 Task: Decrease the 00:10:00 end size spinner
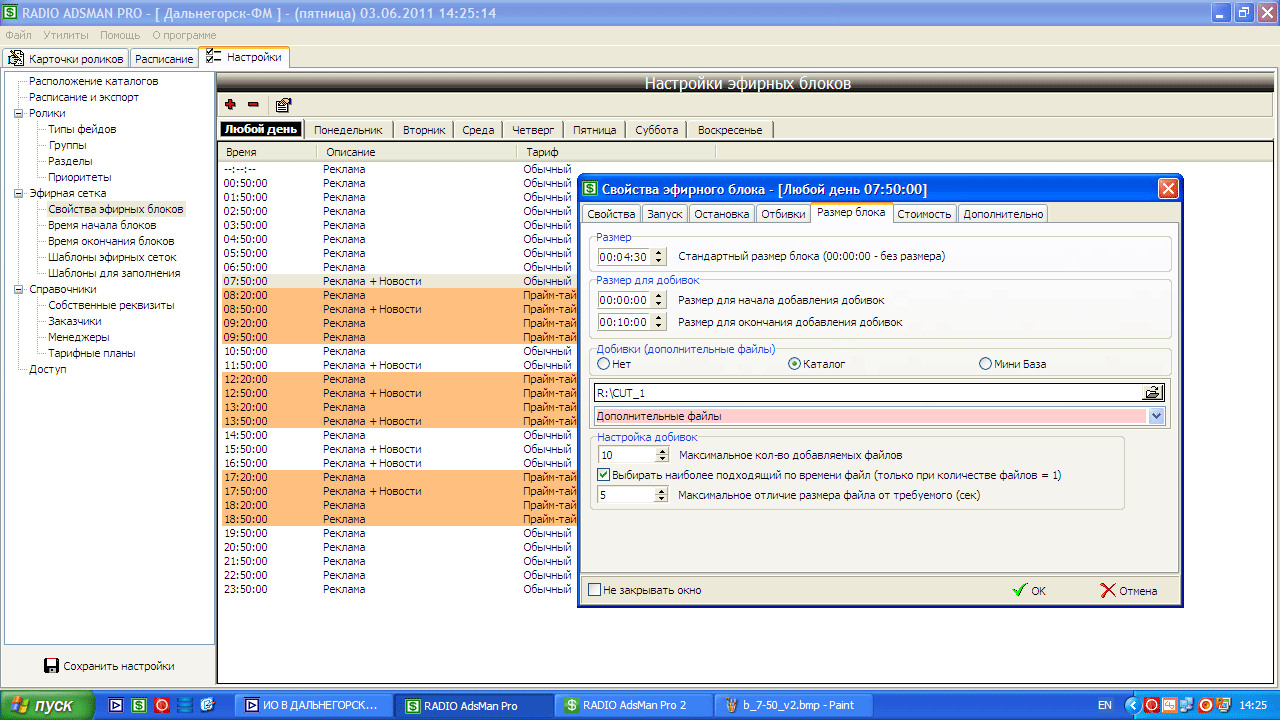[x=657, y=326]
